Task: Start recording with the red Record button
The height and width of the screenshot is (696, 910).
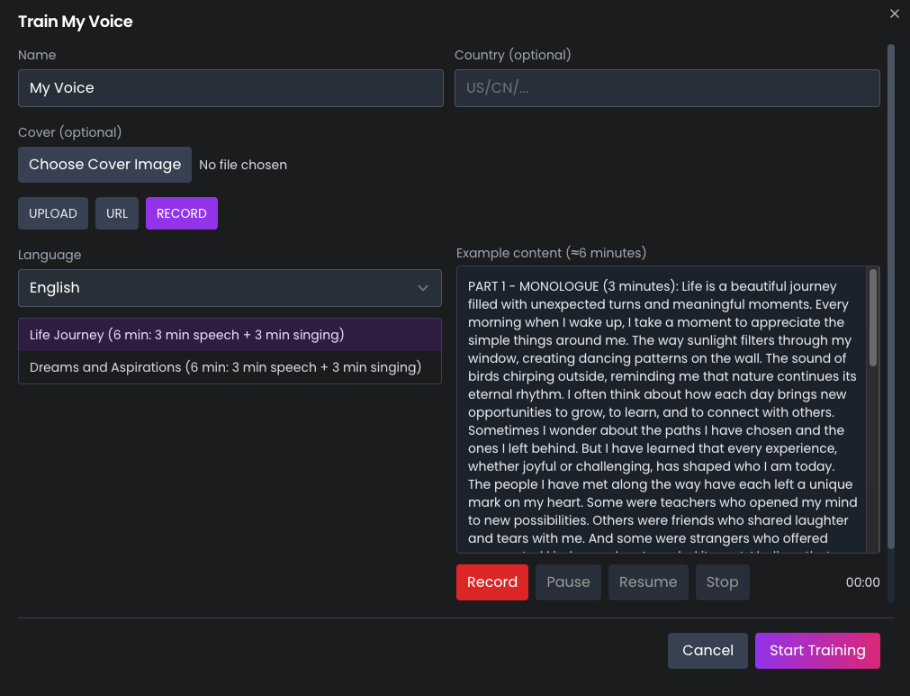Action: point(492,582)
